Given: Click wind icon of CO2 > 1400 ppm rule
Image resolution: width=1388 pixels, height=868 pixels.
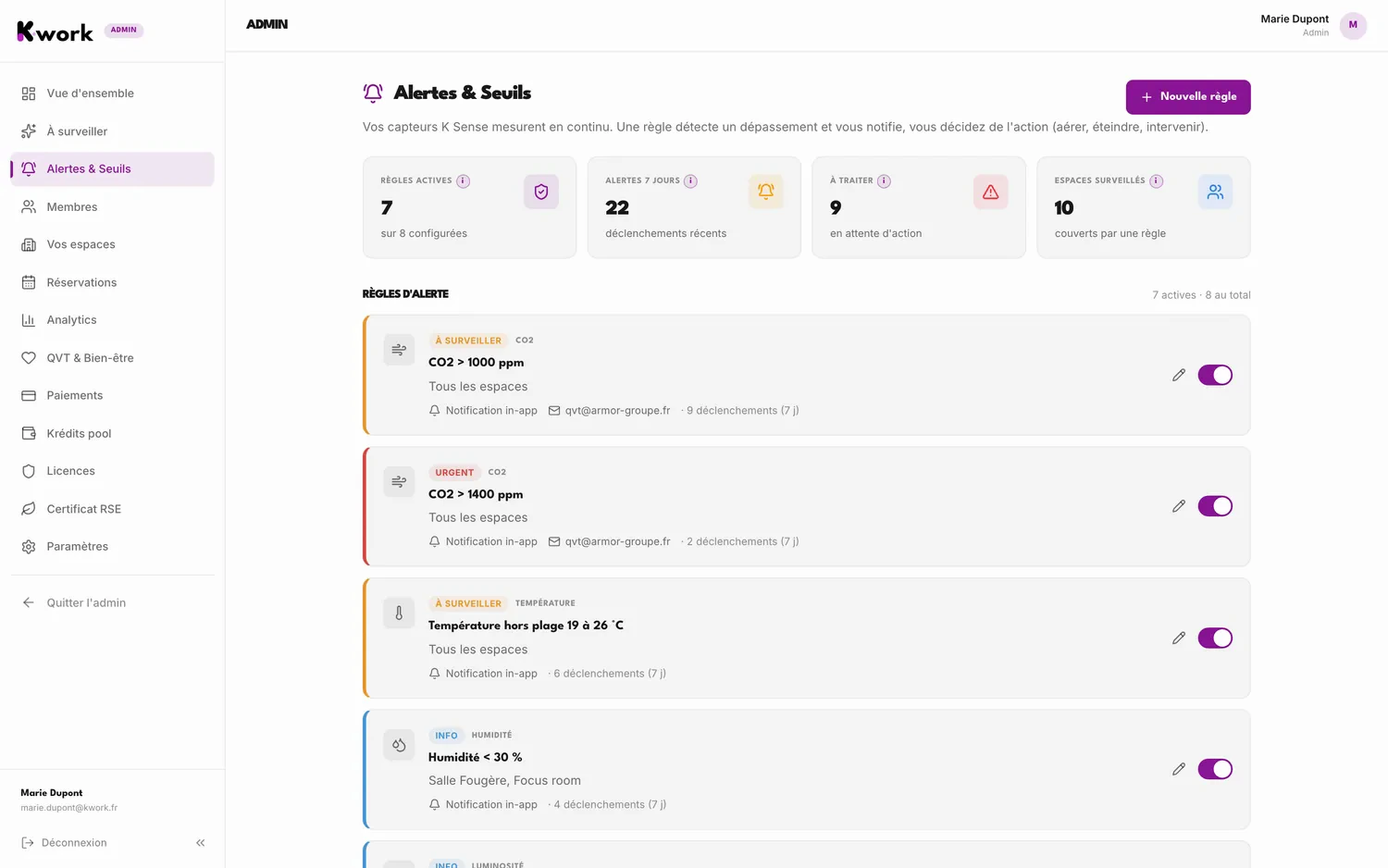Looking at the screenshot, I should [399, 481].
